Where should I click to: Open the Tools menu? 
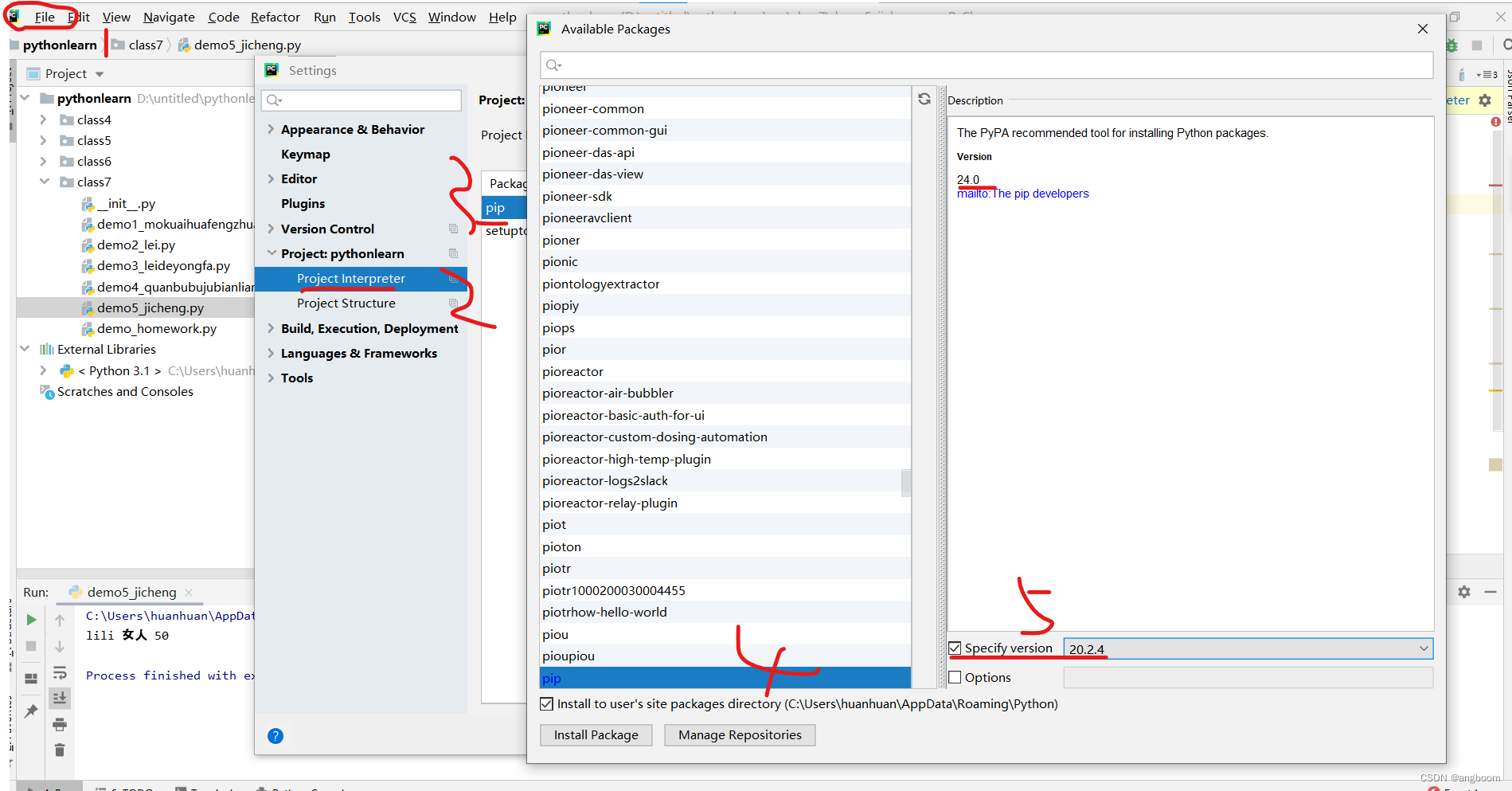point(365,17)
